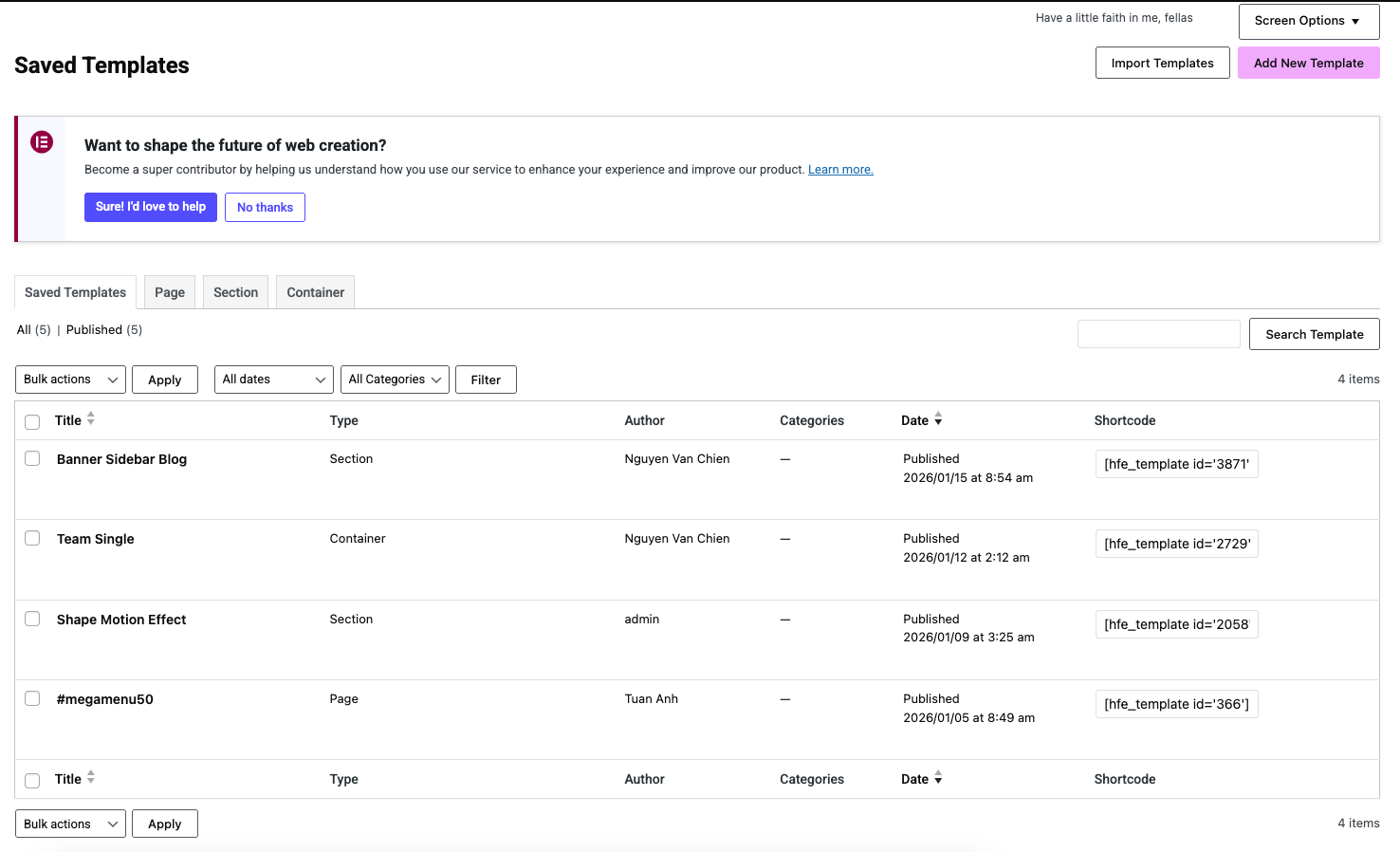Focus the template search input field
1400x852 pixels.
click(x=1158, y=334)
